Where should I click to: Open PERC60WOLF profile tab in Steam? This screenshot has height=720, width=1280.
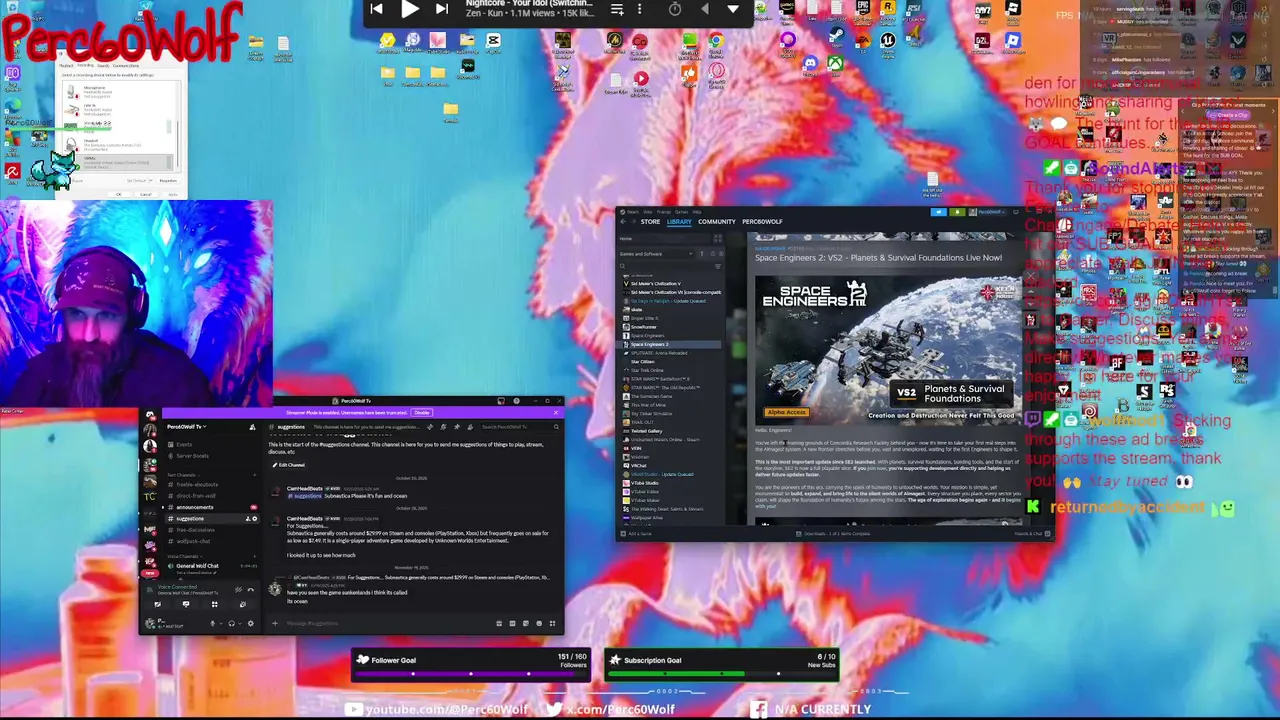762,222
